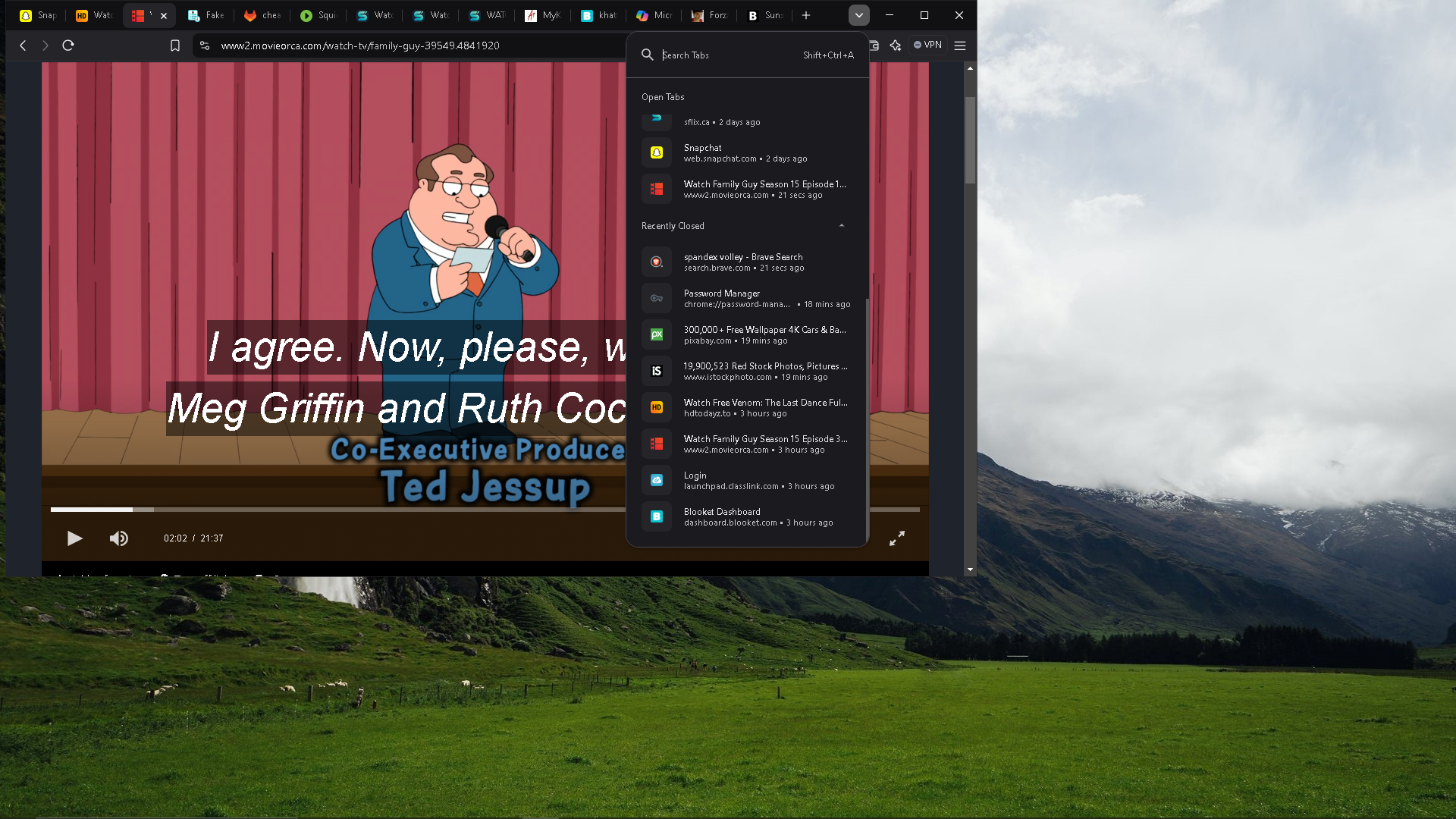The width and height of the screenshot is (1456, 819).
Task: Seek along the video progress bar
Action: pyautogui.click(x=485, y=510)
